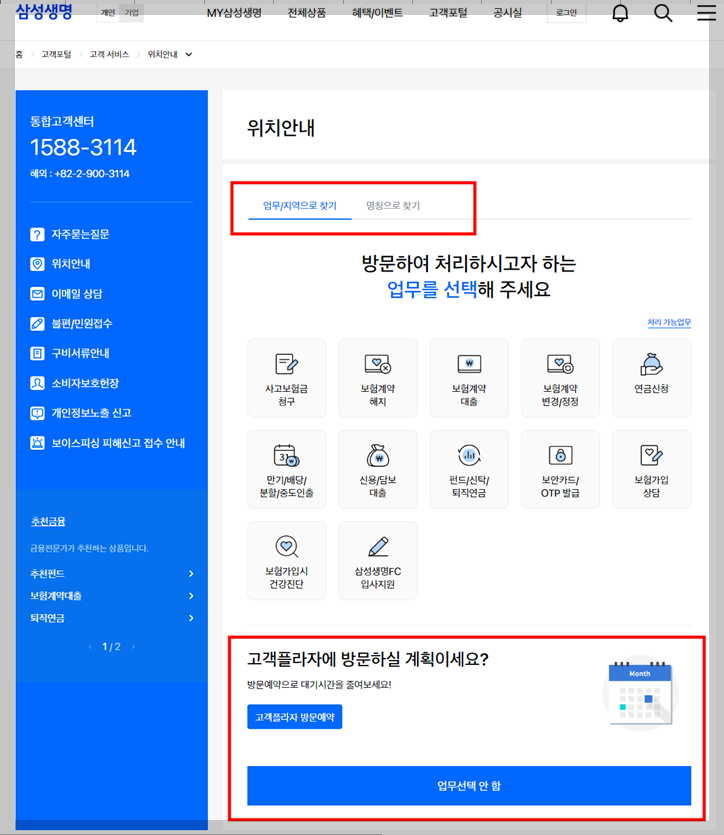Viewport: 724px width, 835px height.
Task: Click the 개인정보노출 신고 icon
Action: pyautogui.click(x=37, y=413)
